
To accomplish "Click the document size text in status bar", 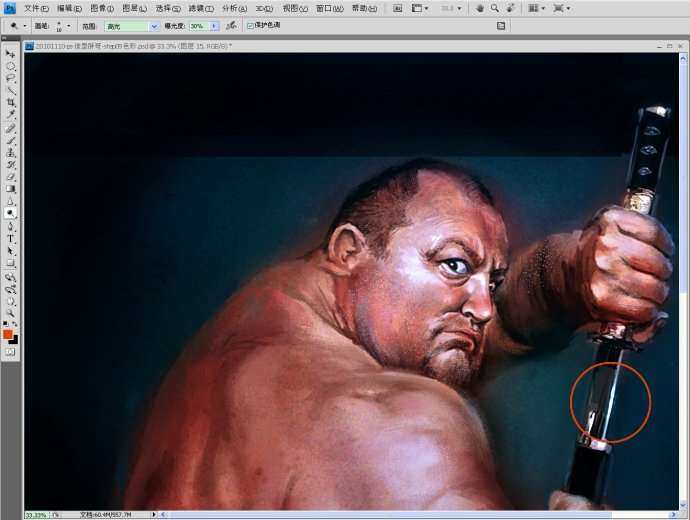I will pos(106,515).
